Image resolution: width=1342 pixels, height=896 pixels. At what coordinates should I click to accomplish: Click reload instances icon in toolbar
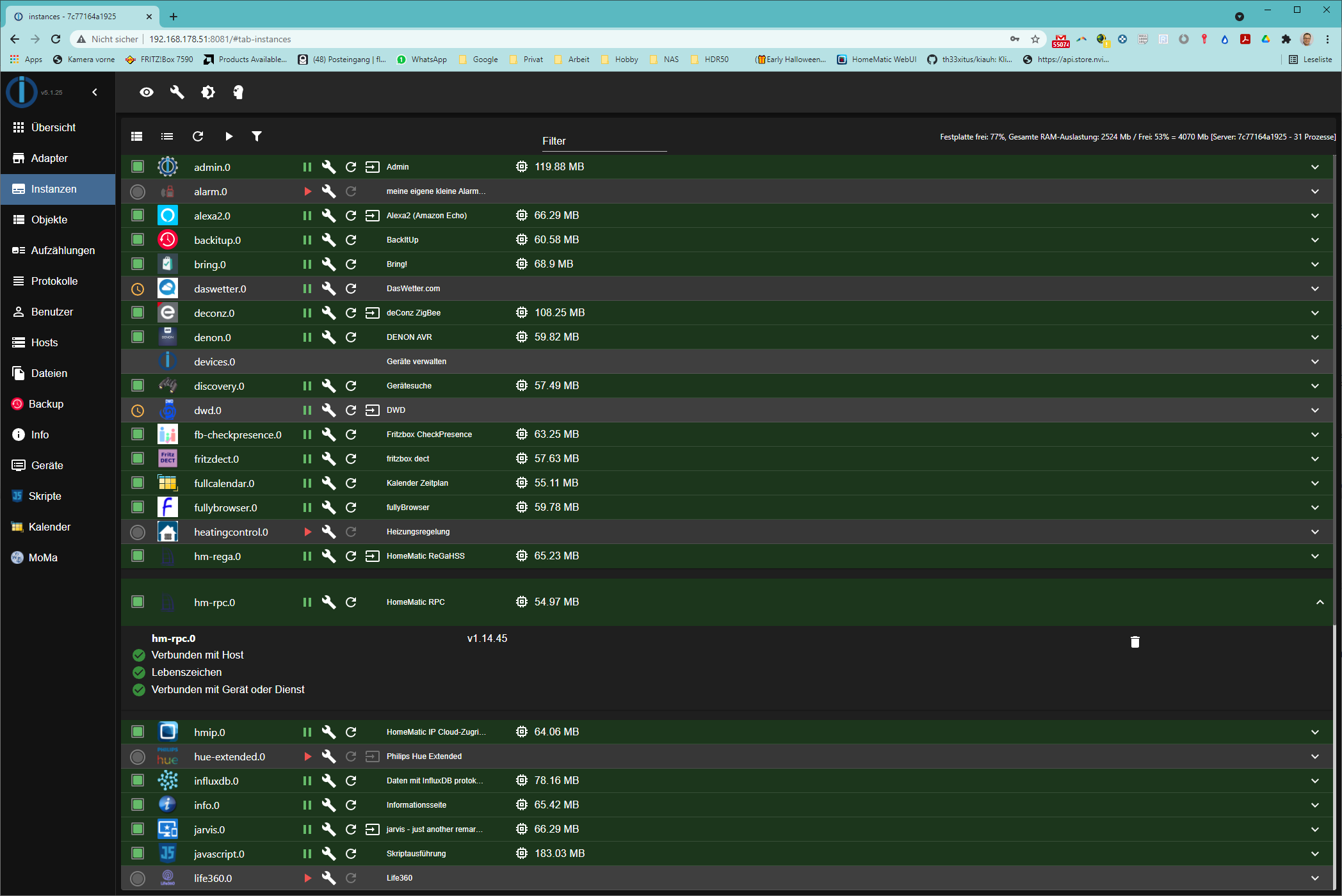coord(198,136)
